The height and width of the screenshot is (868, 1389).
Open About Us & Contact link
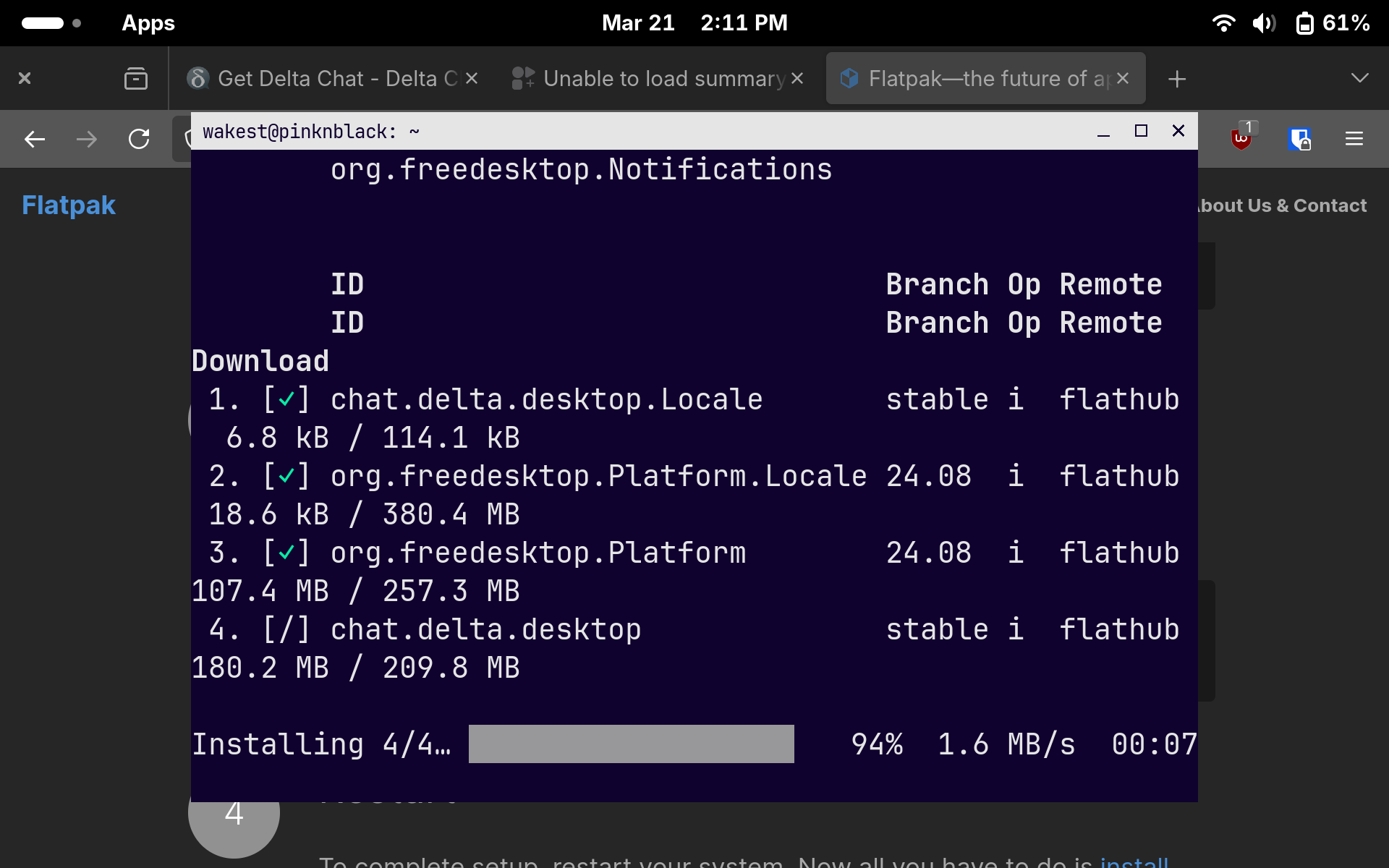point(1282,205)
